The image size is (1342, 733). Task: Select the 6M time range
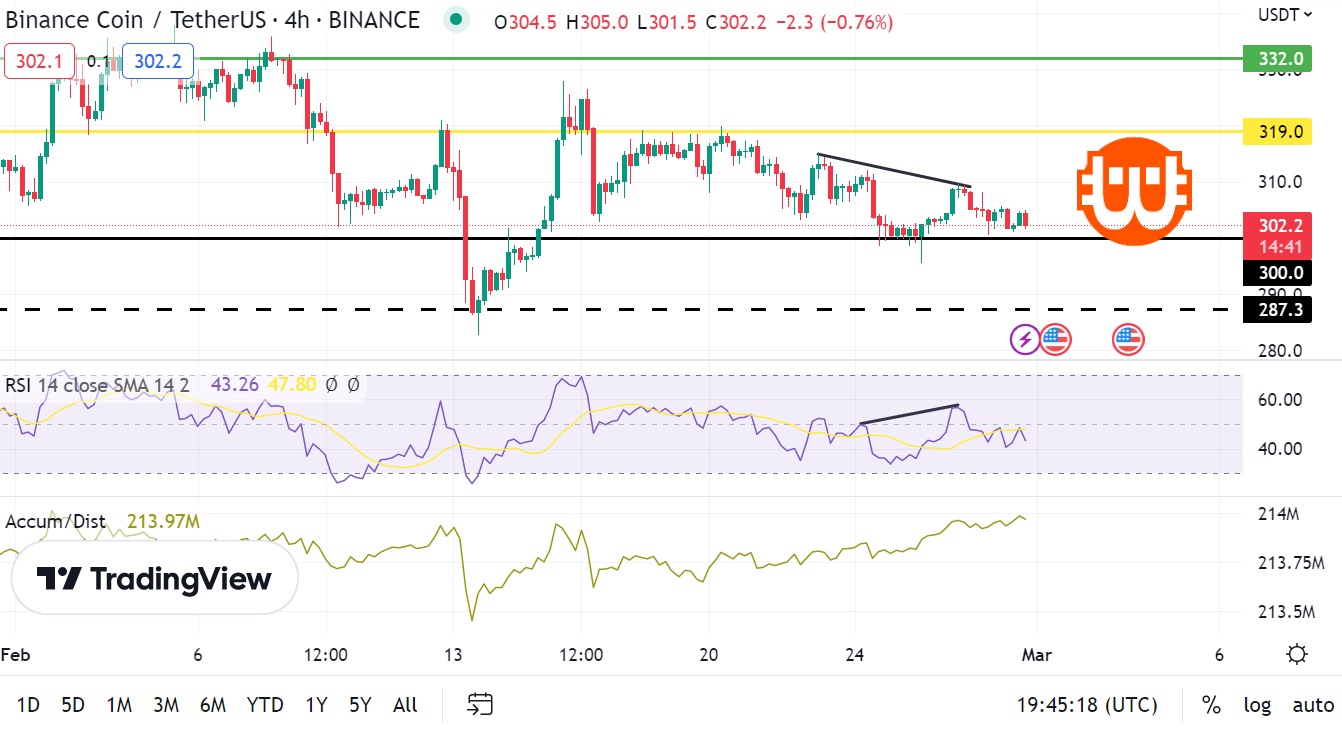(213, 705)
